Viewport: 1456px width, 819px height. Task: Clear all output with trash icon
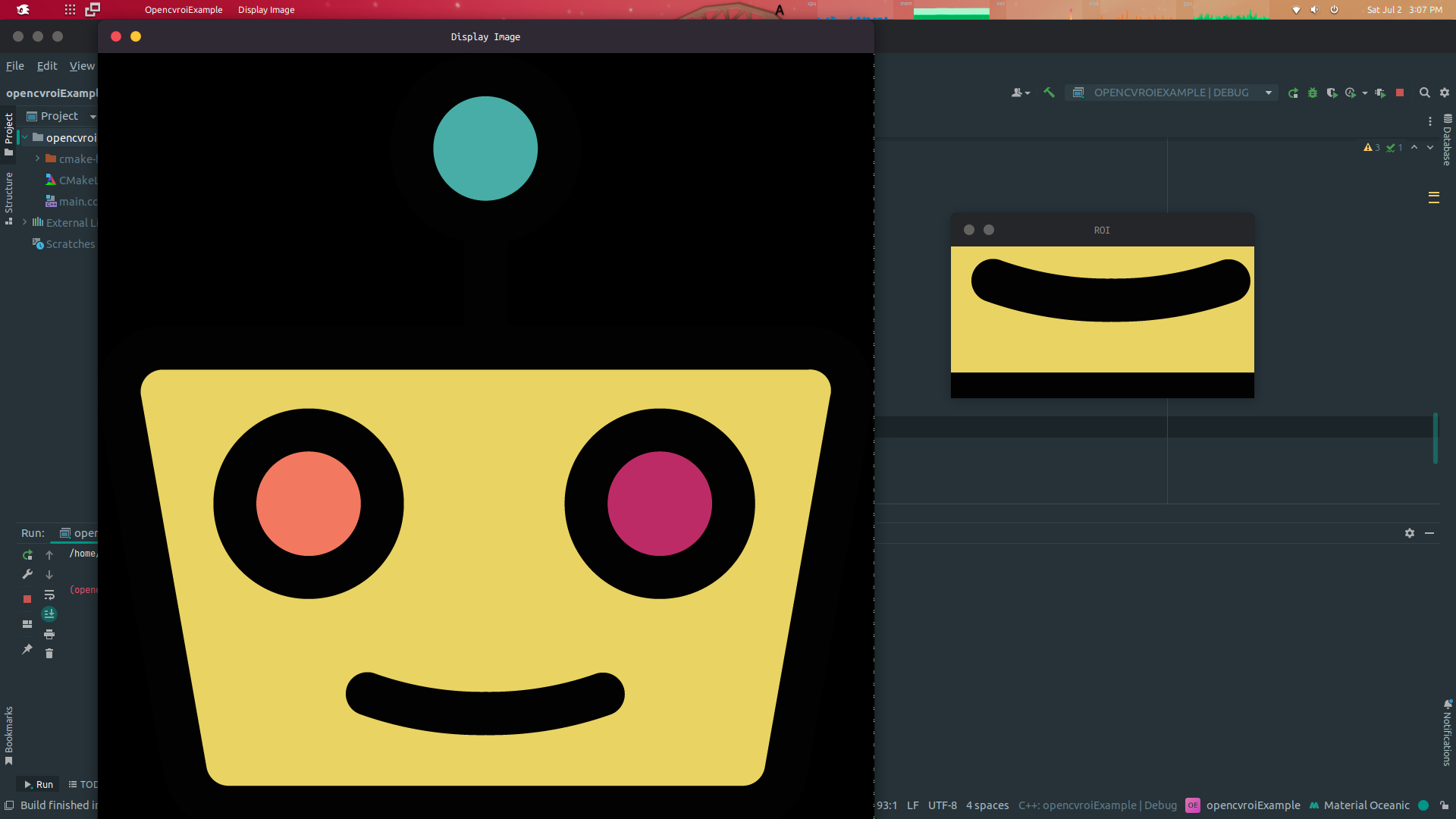49,654
